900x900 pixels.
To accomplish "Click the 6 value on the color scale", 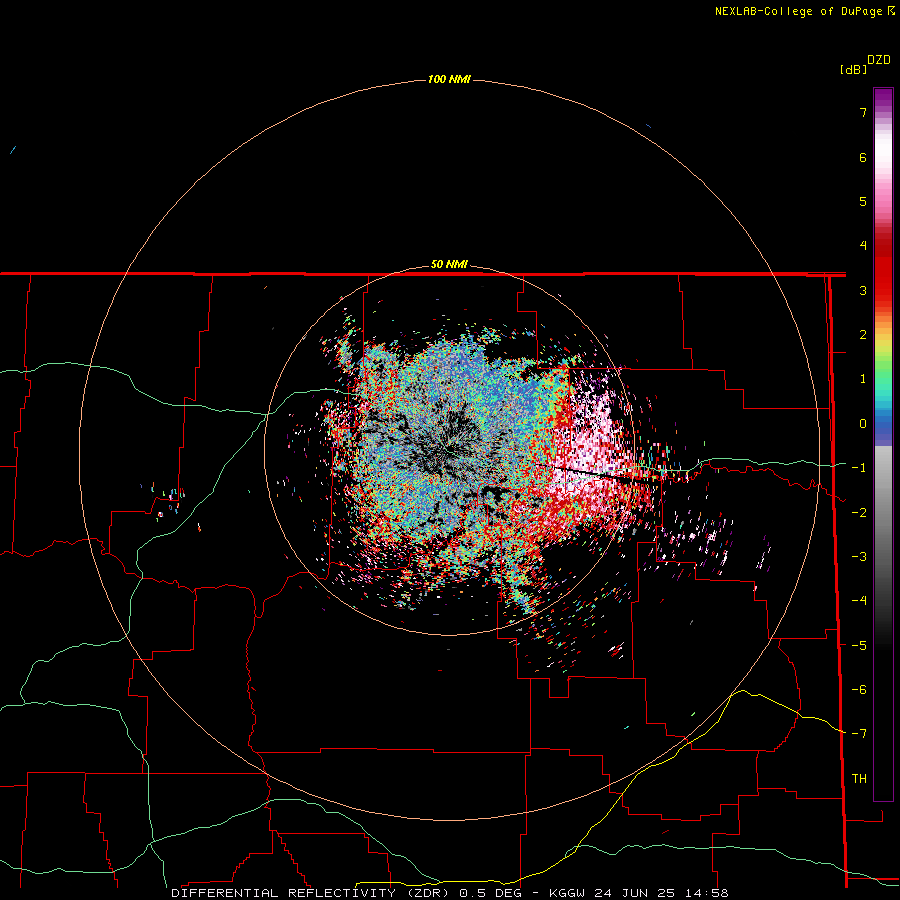I will [863, 157].
